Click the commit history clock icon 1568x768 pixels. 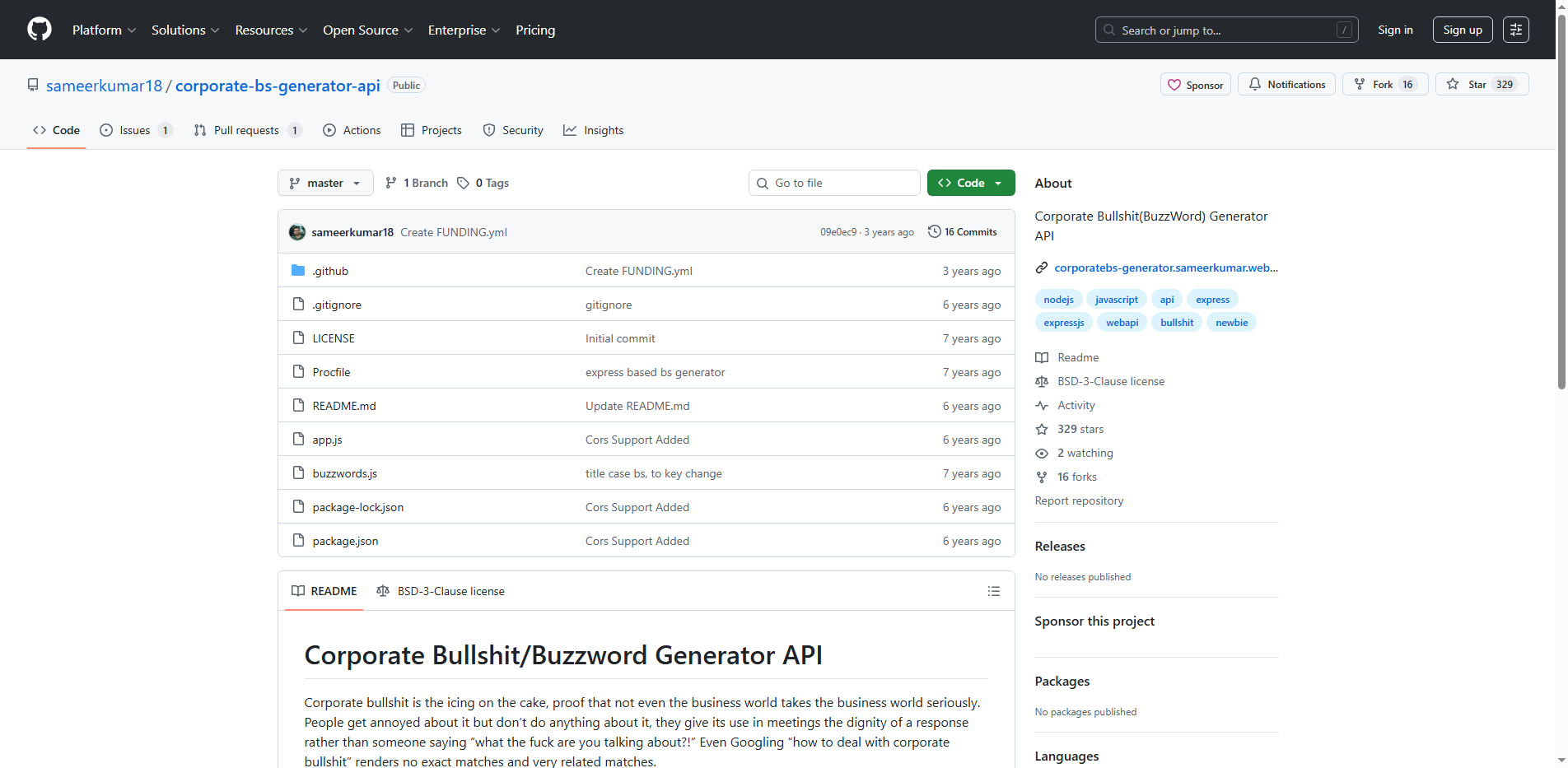934,231
